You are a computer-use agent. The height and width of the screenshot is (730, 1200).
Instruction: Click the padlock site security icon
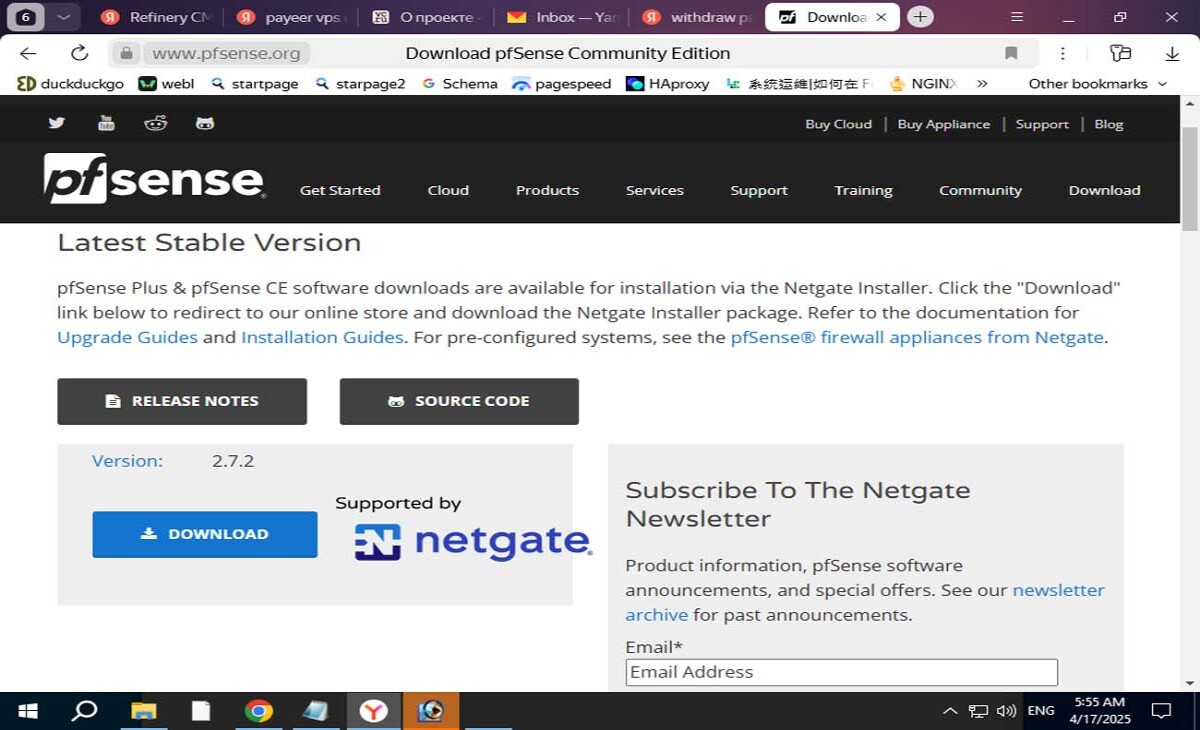pyautogui.click(x=126, y=53)
